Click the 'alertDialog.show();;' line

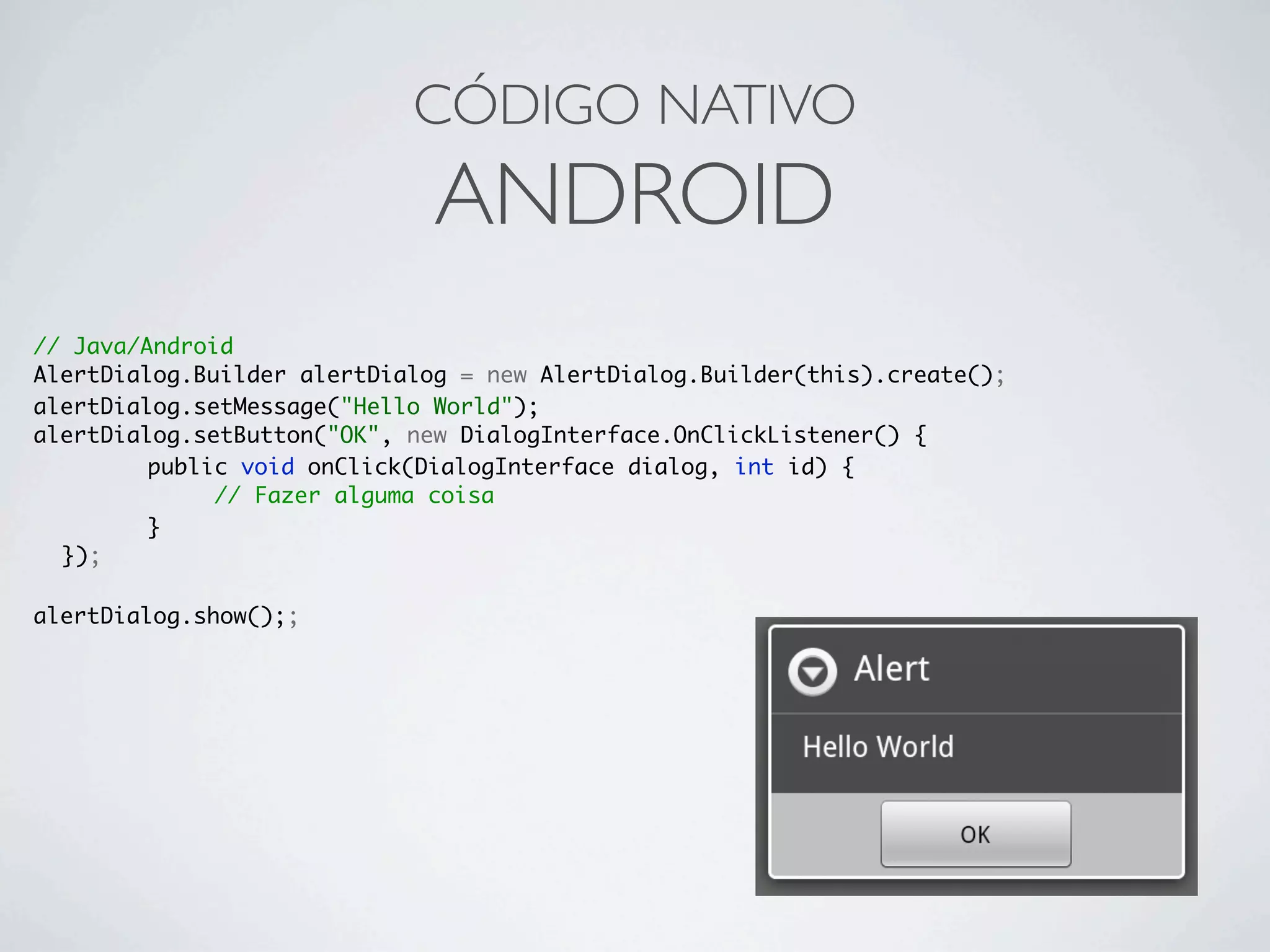coord(166,616)
